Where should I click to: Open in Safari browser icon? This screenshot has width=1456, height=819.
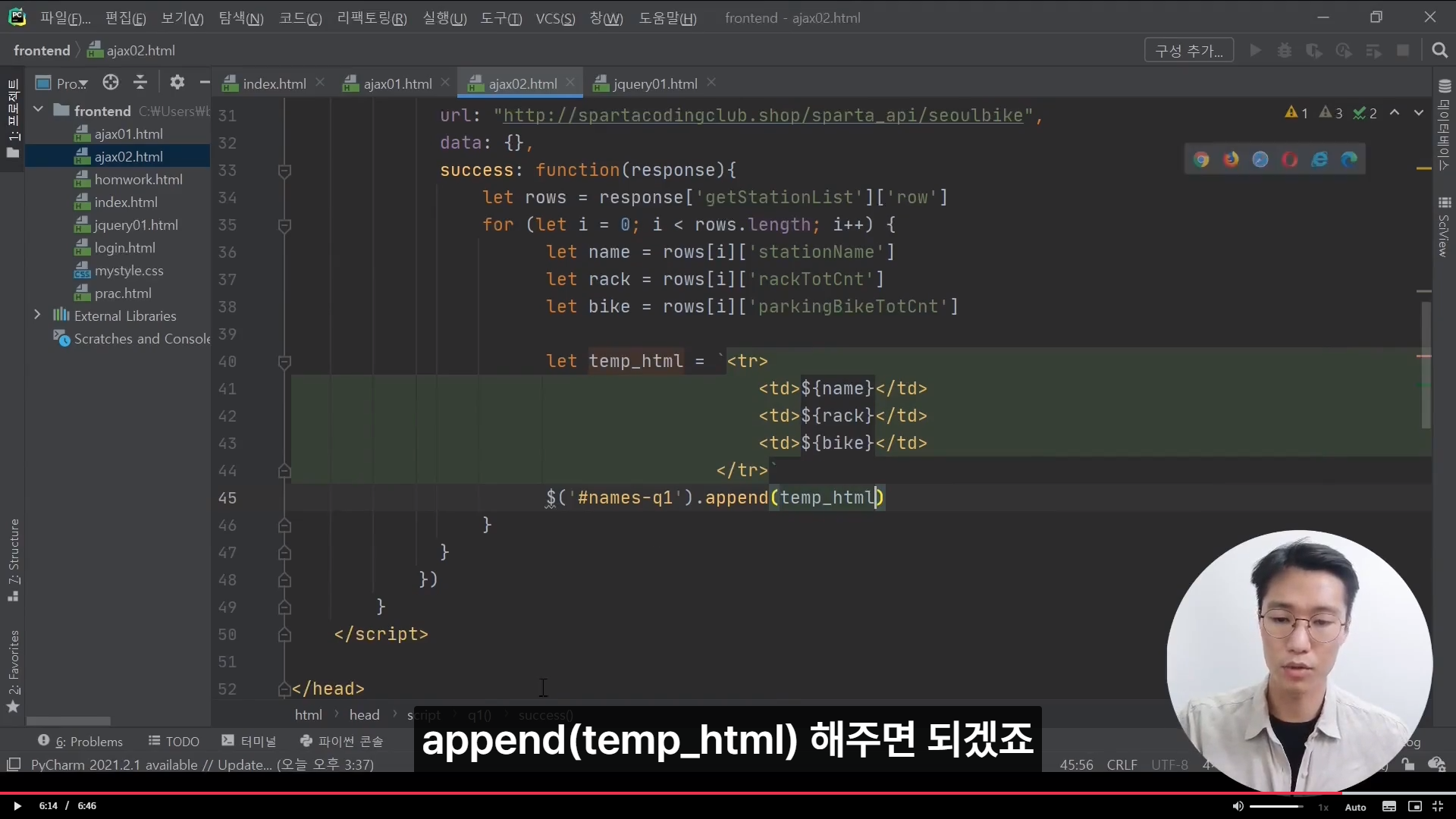1260,159
